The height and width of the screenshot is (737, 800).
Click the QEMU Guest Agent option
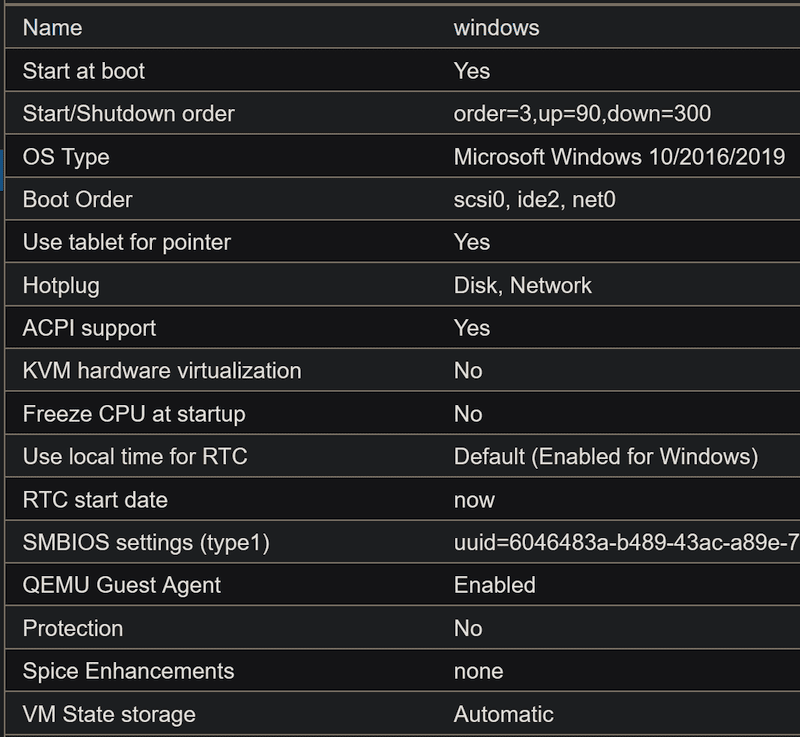click(x=121, y=585)
